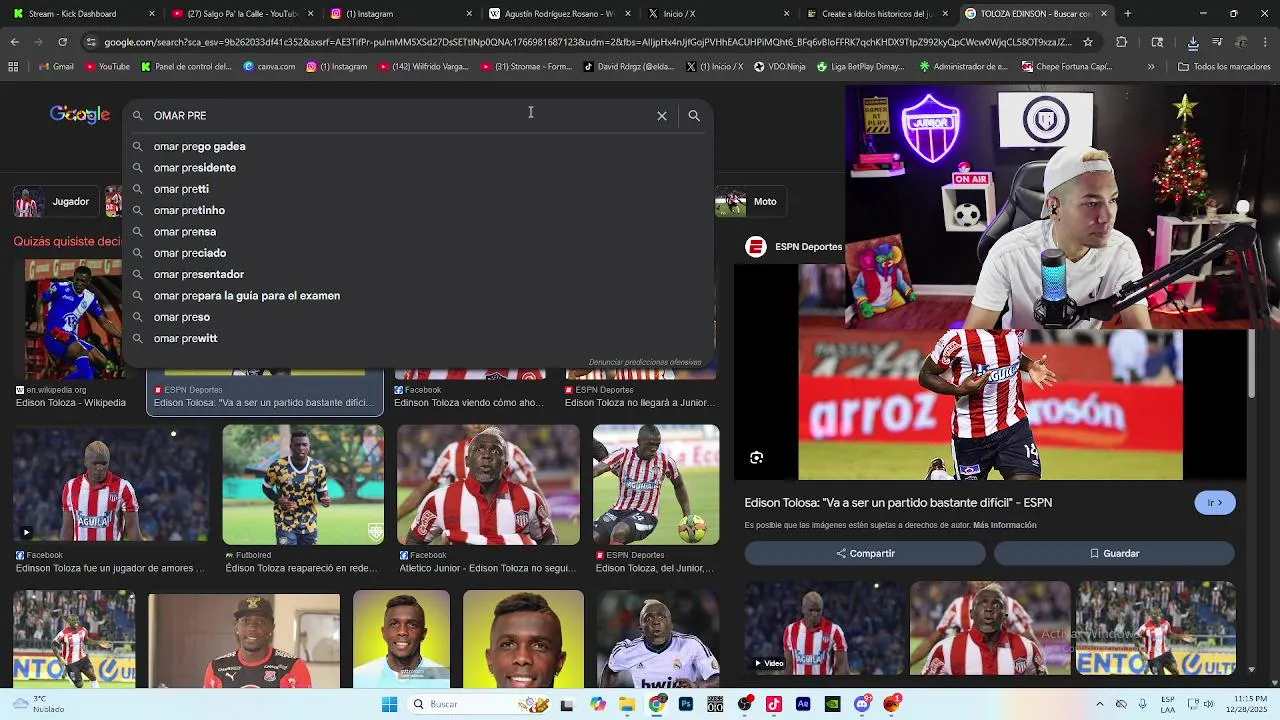Click the Compartir button
Viewport: 1280px width, 720px height.
click(865, 553)
